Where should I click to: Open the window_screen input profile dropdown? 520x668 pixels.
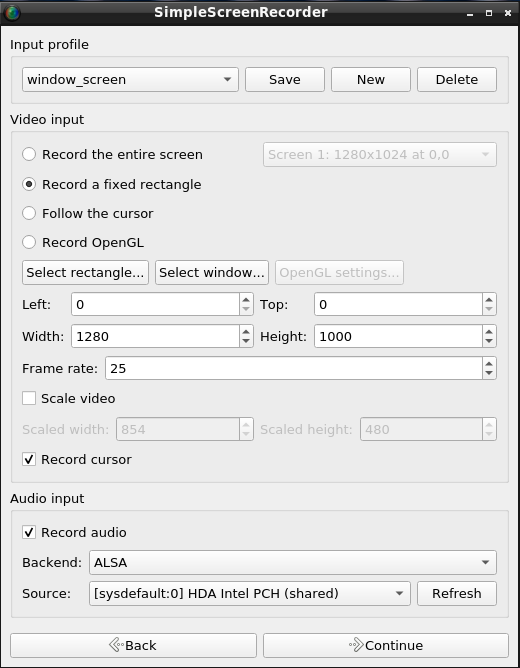click(x=130, y=79)
